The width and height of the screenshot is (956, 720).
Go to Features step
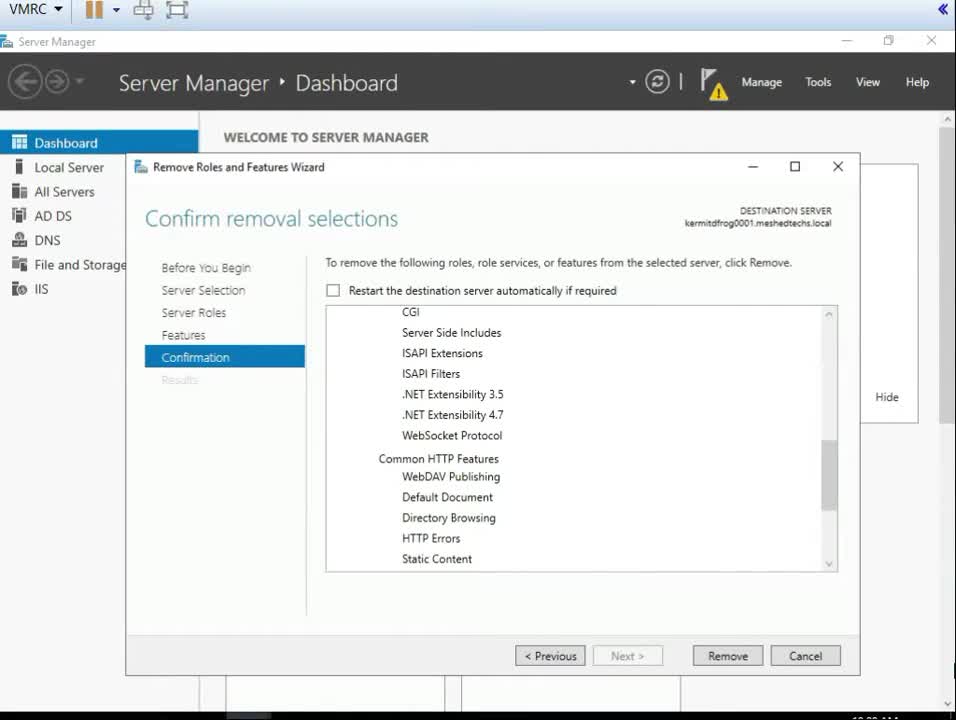coord(184,335)
